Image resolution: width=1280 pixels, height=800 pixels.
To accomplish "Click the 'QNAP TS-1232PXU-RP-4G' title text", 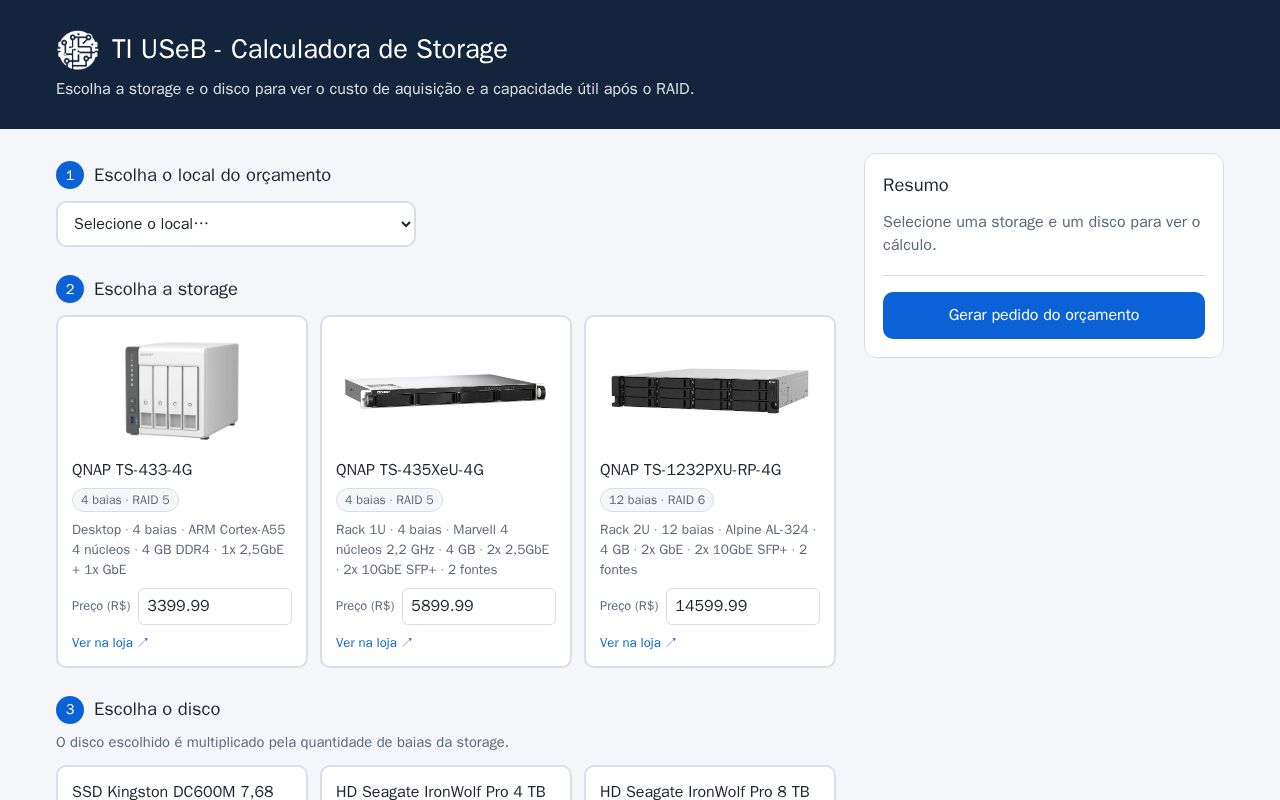I will point(691,470).
